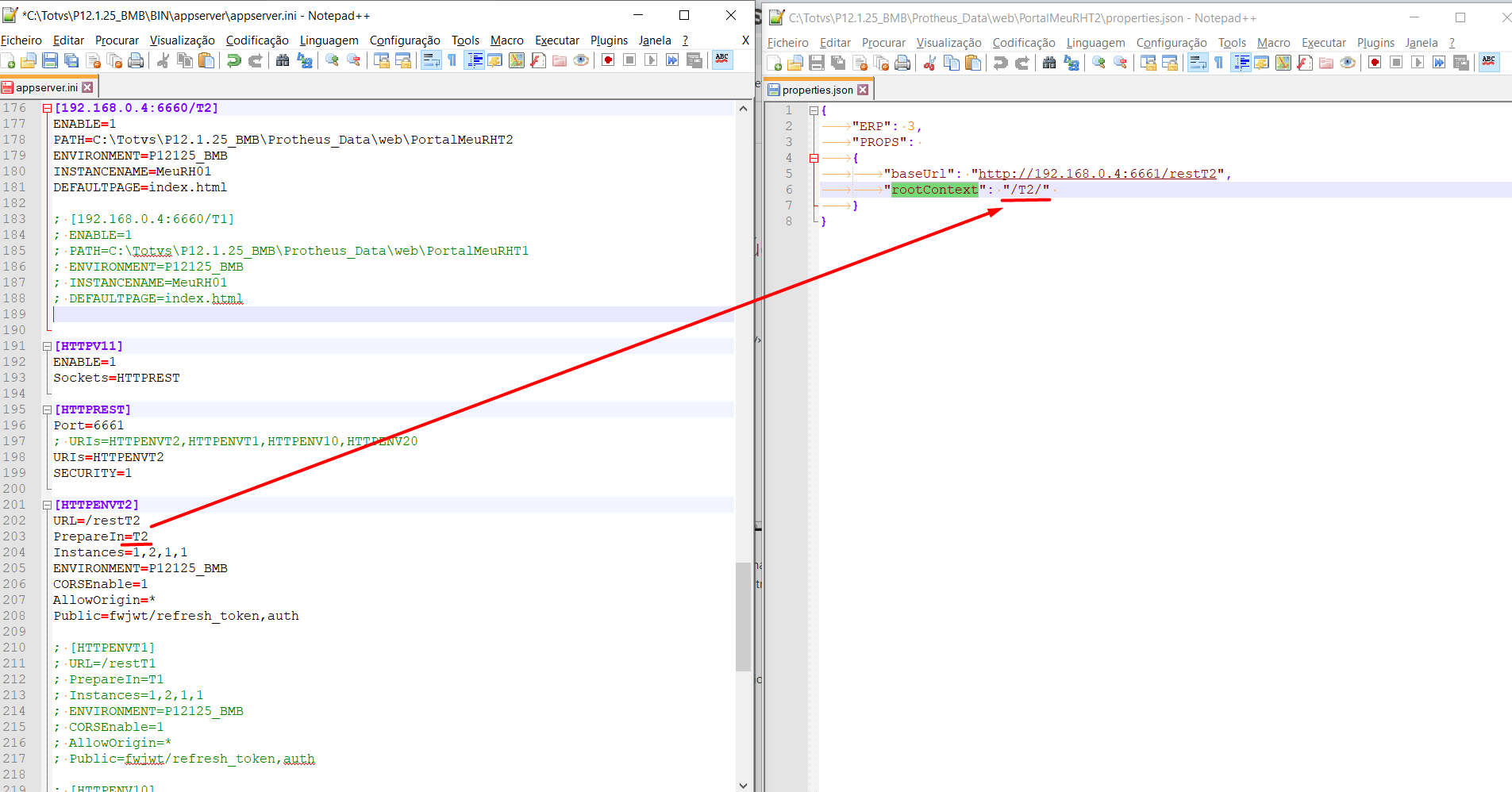This screenshot has height=792, width=1512.
Task: Select the properties.json tab
Action: [x=818, y=90]
